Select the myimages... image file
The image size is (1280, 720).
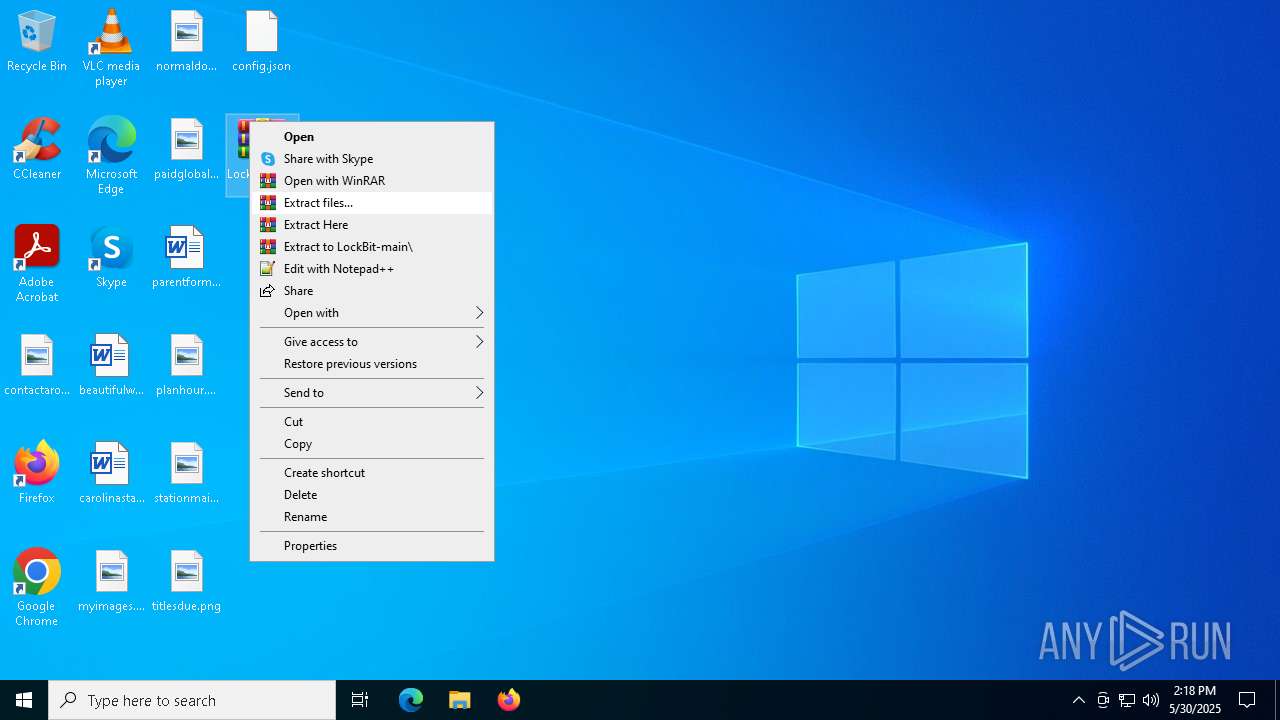111,582
